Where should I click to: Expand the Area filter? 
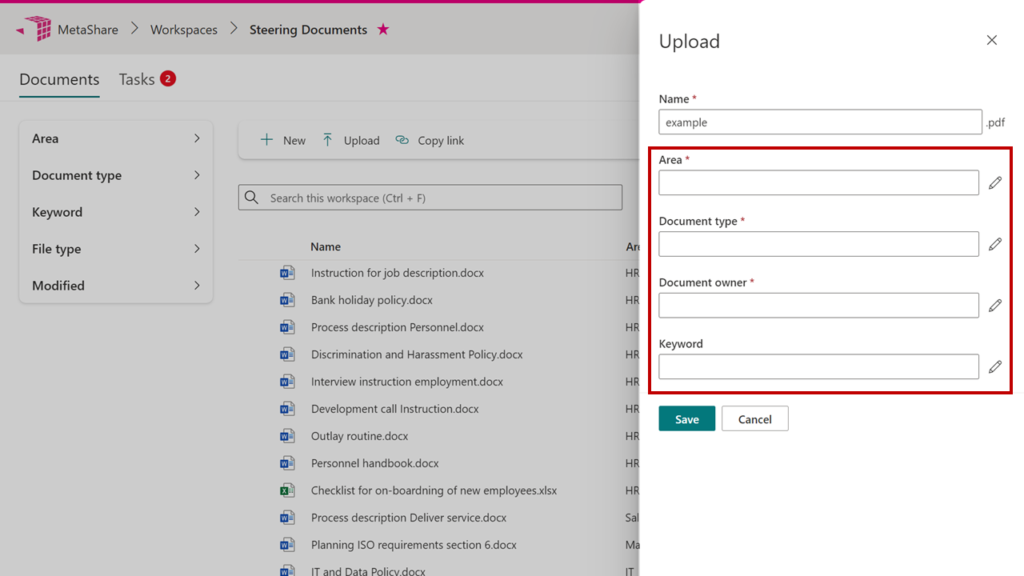tap(115, 139)
